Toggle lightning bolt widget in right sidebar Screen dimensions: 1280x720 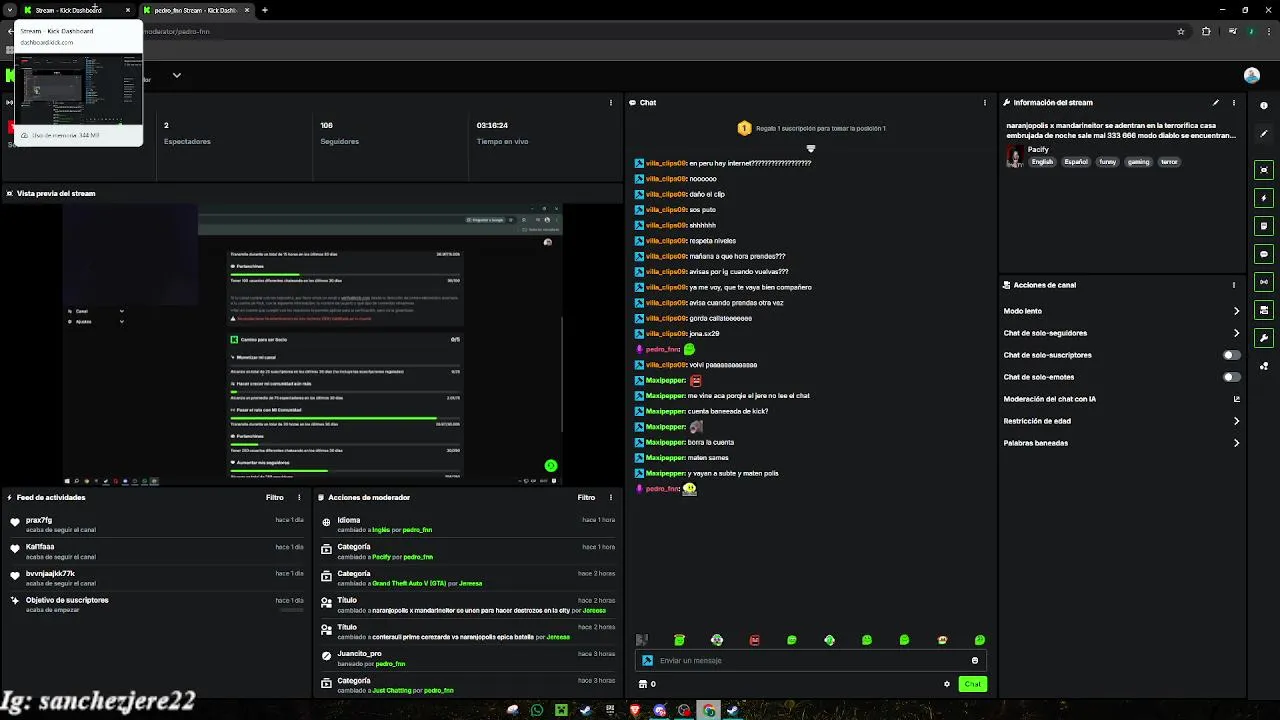click(1264, 198)
